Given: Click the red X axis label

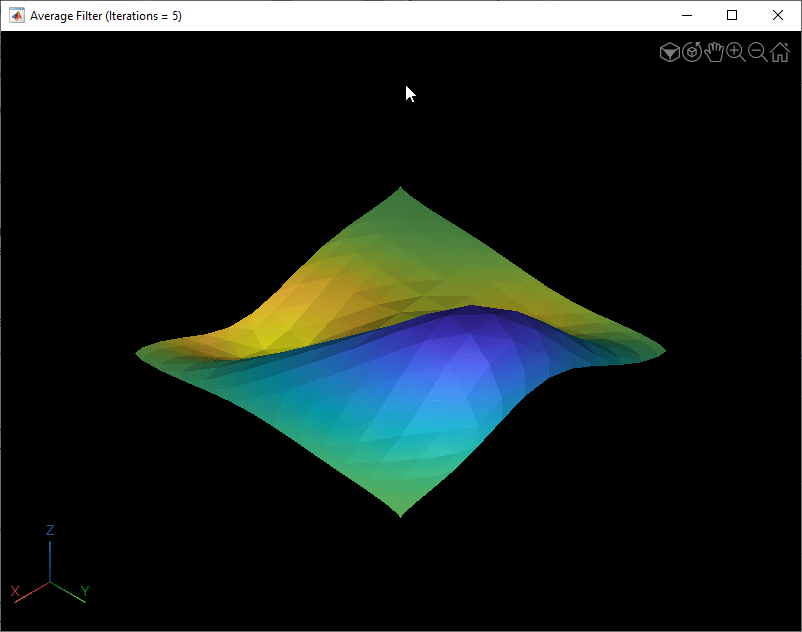Looking at the screenshot, I should coord(15,591).
